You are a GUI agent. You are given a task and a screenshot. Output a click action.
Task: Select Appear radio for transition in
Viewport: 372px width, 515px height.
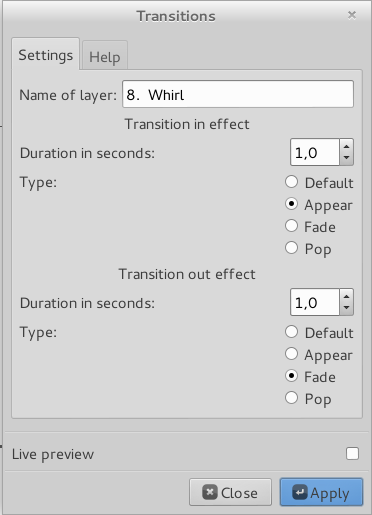click(x=292, y=204)
